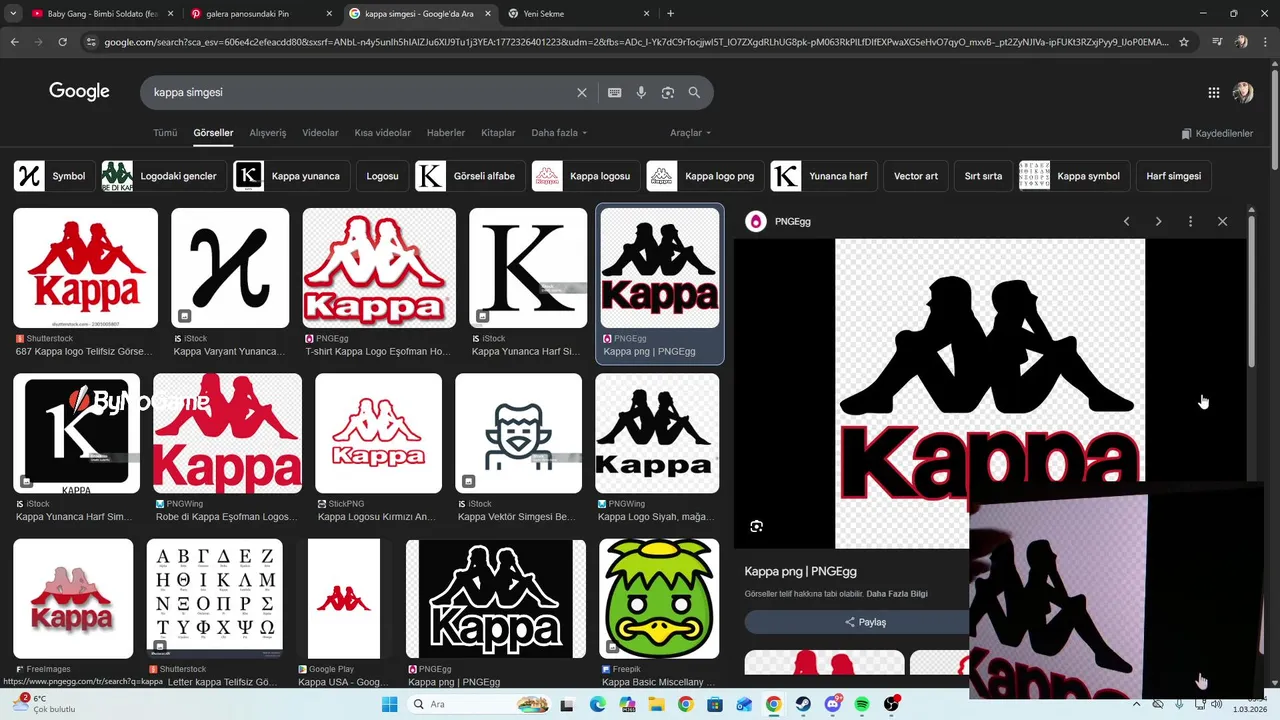Filter by the 'Logodaki gencler' chip
The height and width of the screenshot is (720, 1280).
(163, 176)
